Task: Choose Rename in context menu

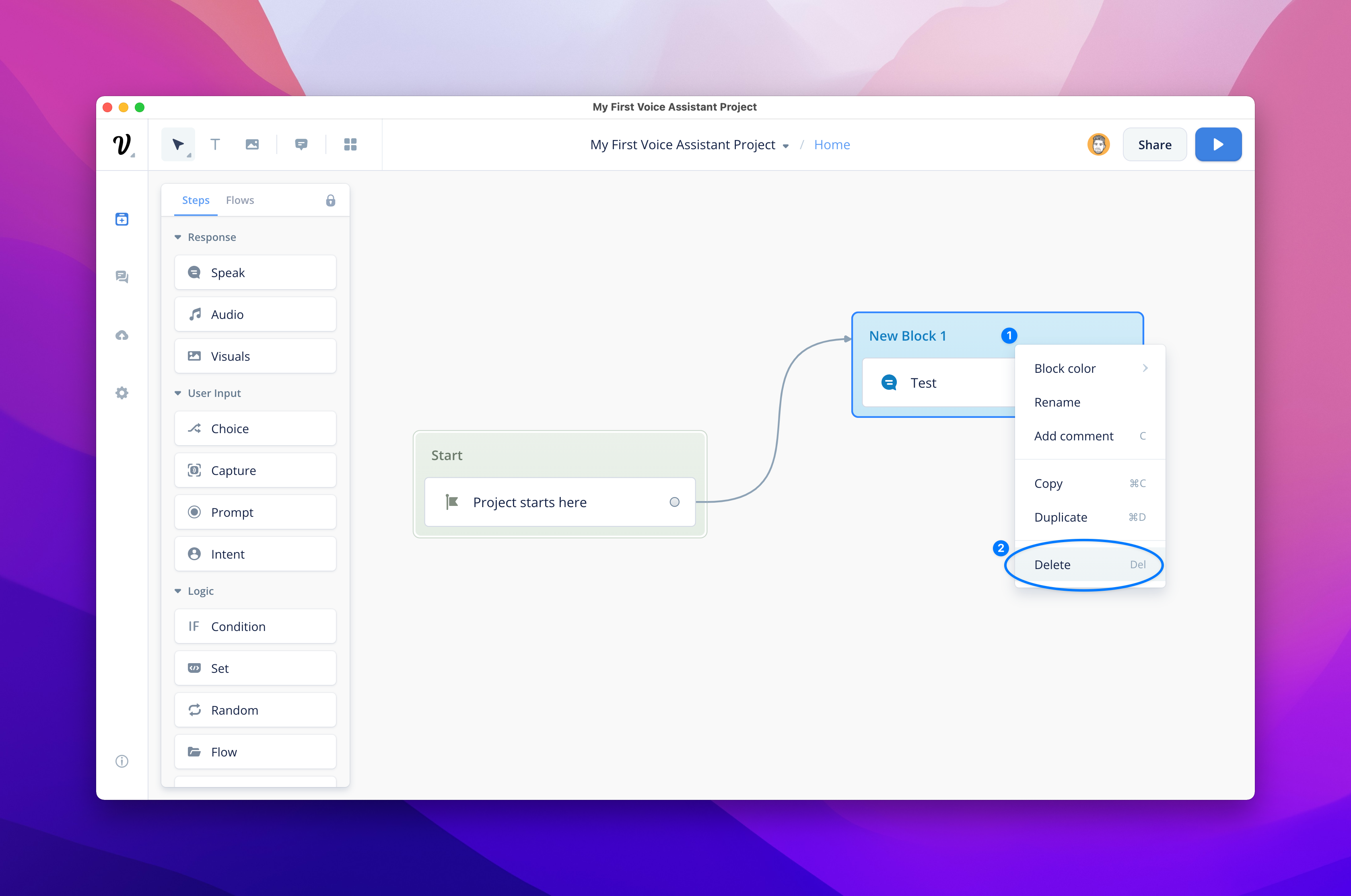Action: pos(1090,402)
